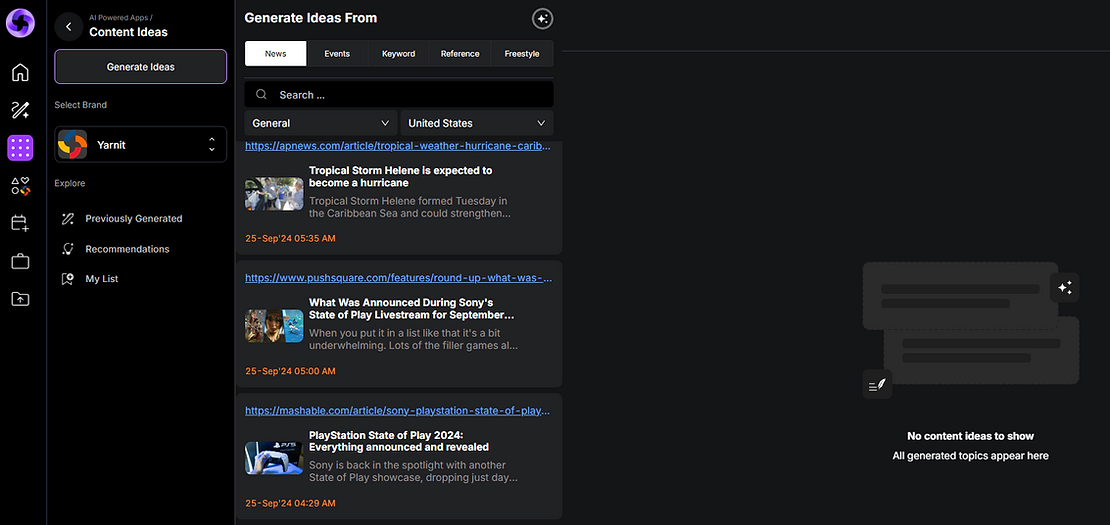Viewport: 1110px width, 525px height.
Task: Open the General category dropdown
Action: coord(321,123)
